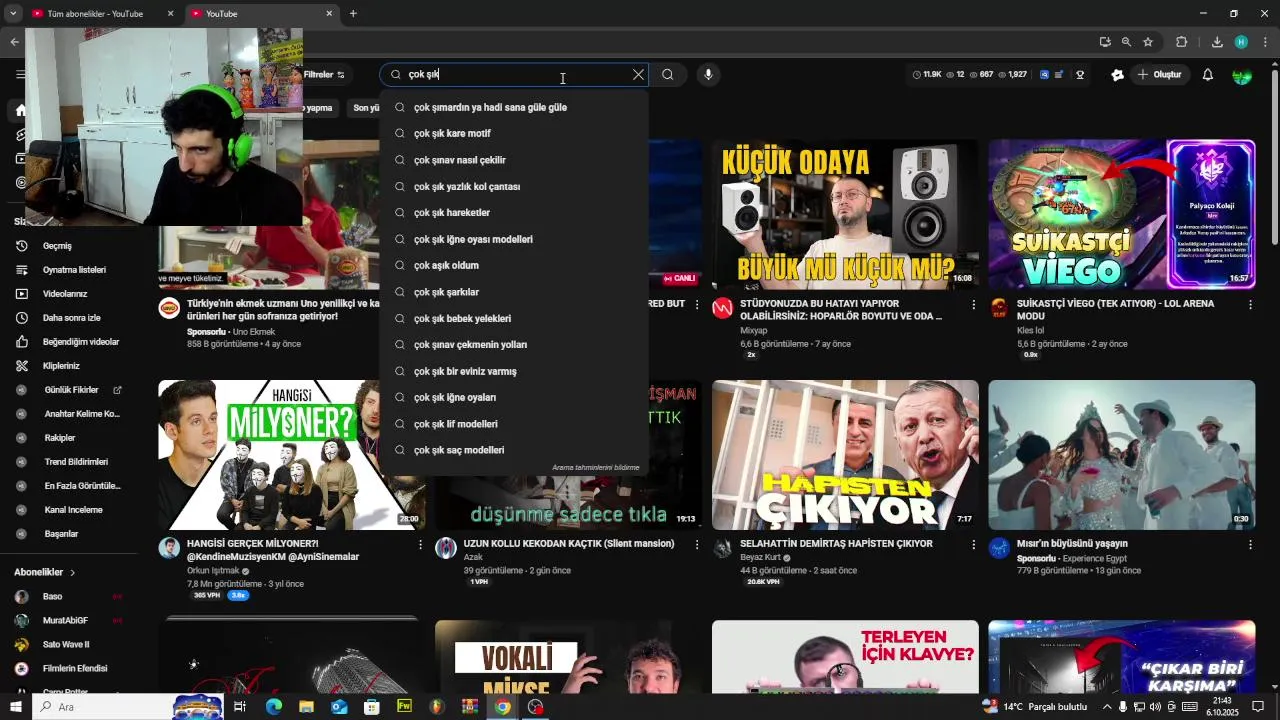Open a new browser tab

pos(353,14)
